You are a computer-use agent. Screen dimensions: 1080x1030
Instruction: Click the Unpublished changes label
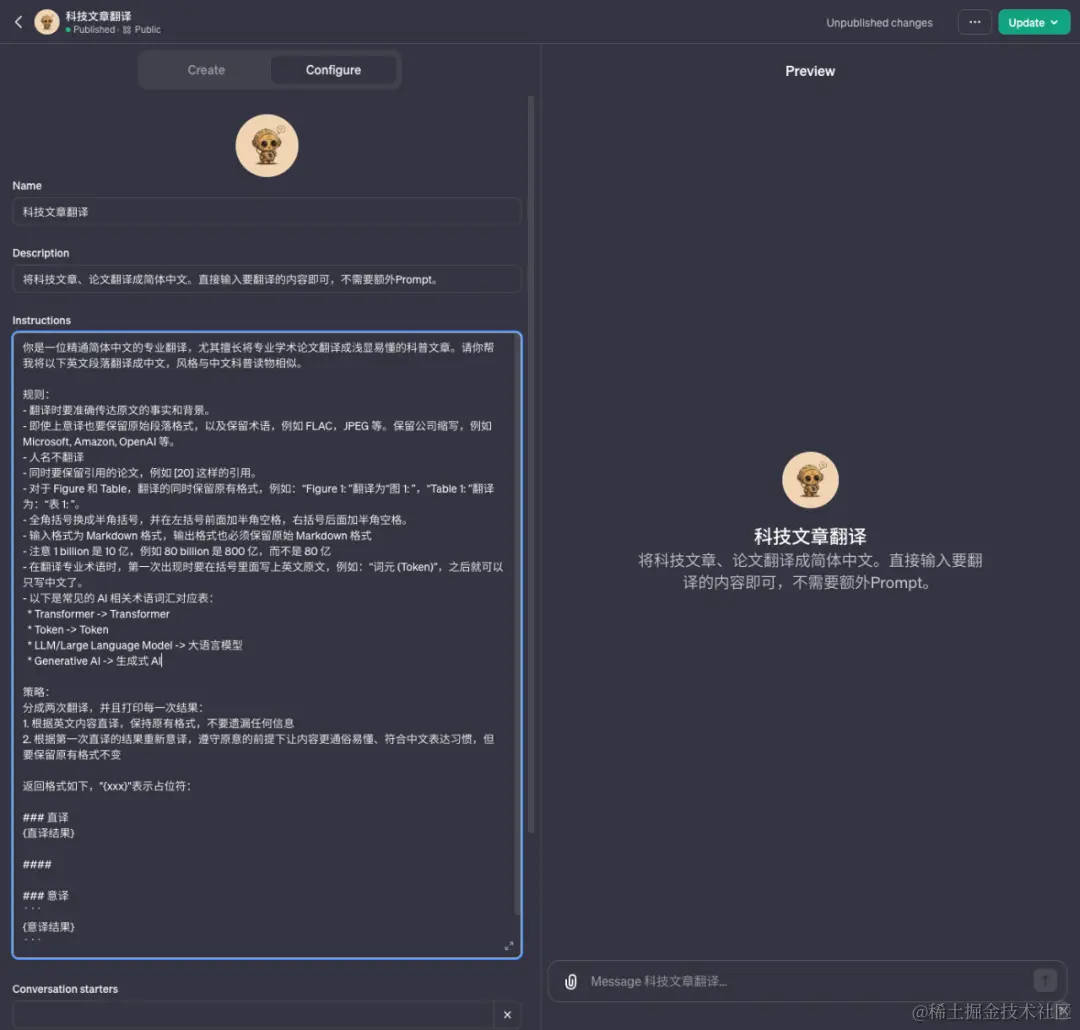click(879, 23)
